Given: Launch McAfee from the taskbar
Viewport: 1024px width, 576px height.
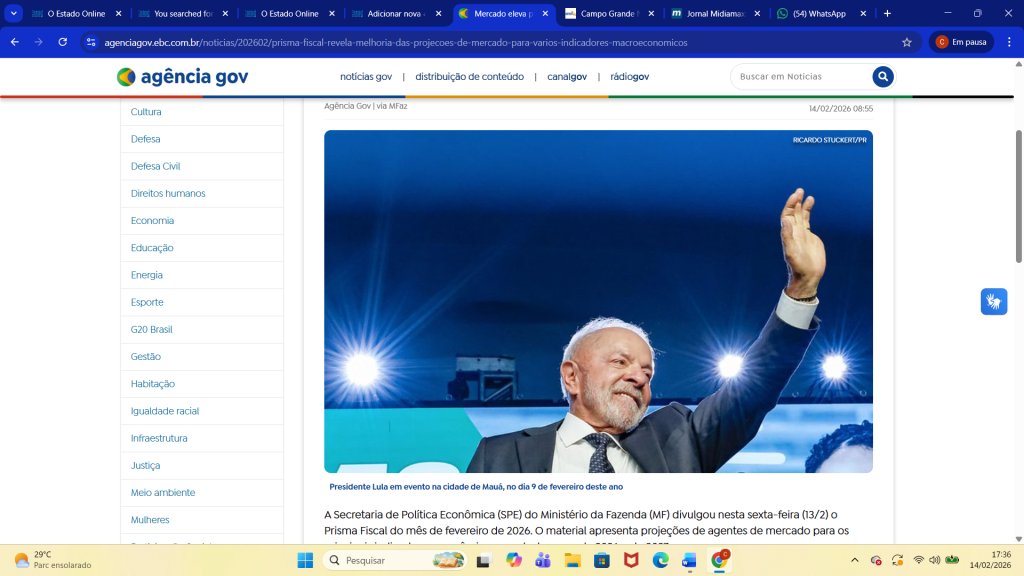Looking at the screenshot, I should pyautogui.click(x=631, y=560).
